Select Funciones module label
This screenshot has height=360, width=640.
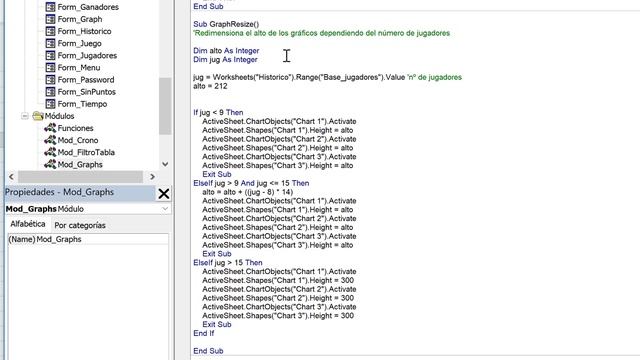[x=76, y=128]
